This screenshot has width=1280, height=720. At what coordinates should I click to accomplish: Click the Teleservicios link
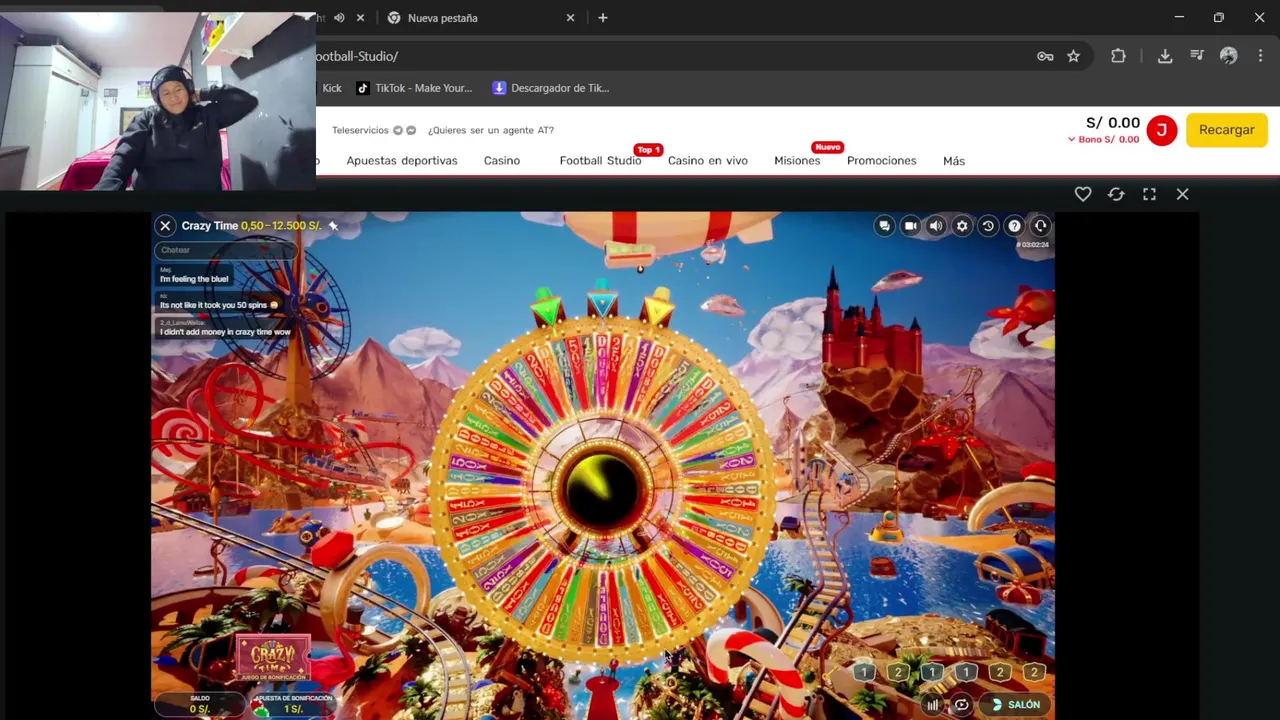(360, 130)
